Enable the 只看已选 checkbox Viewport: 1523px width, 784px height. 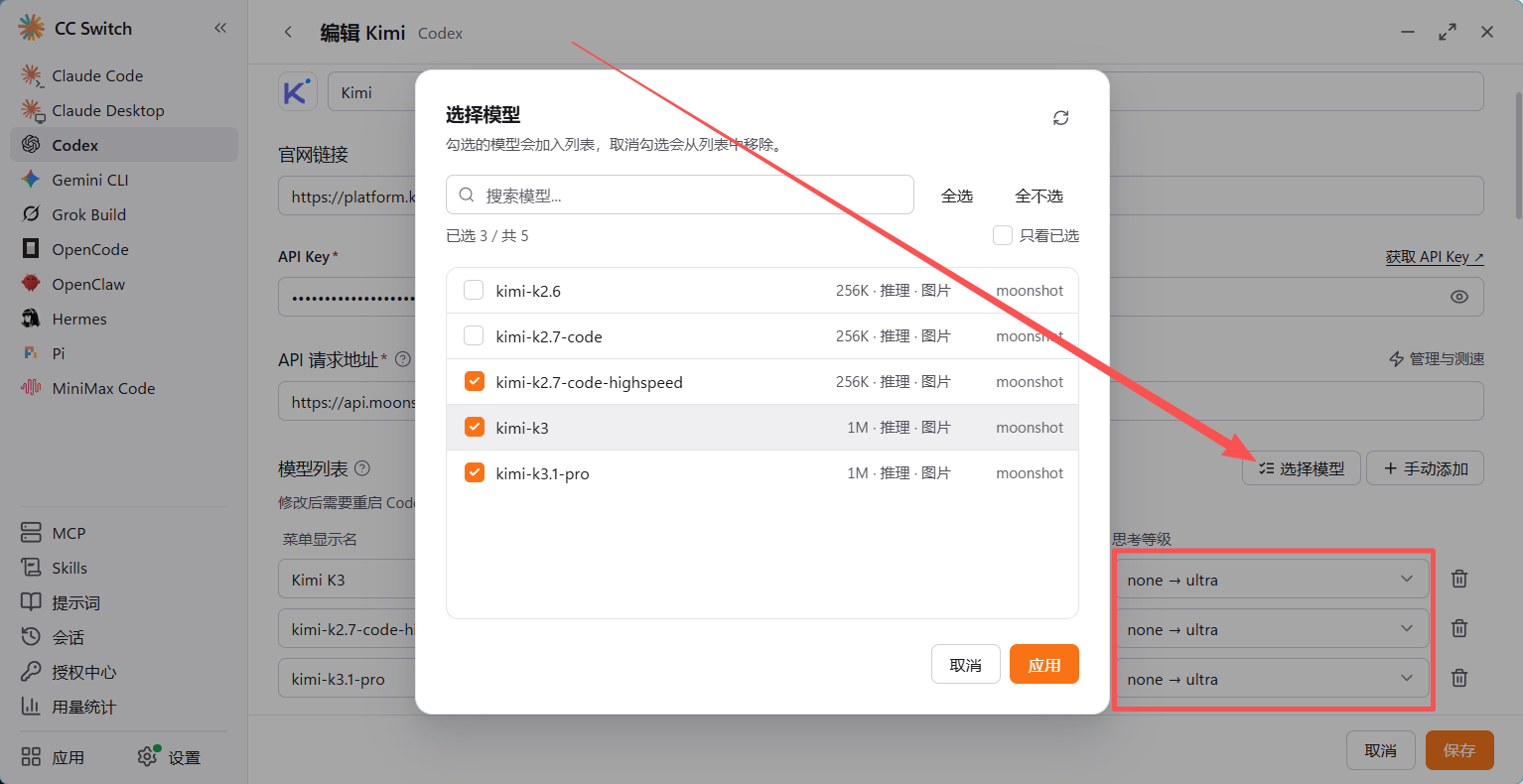point(1003,235)
